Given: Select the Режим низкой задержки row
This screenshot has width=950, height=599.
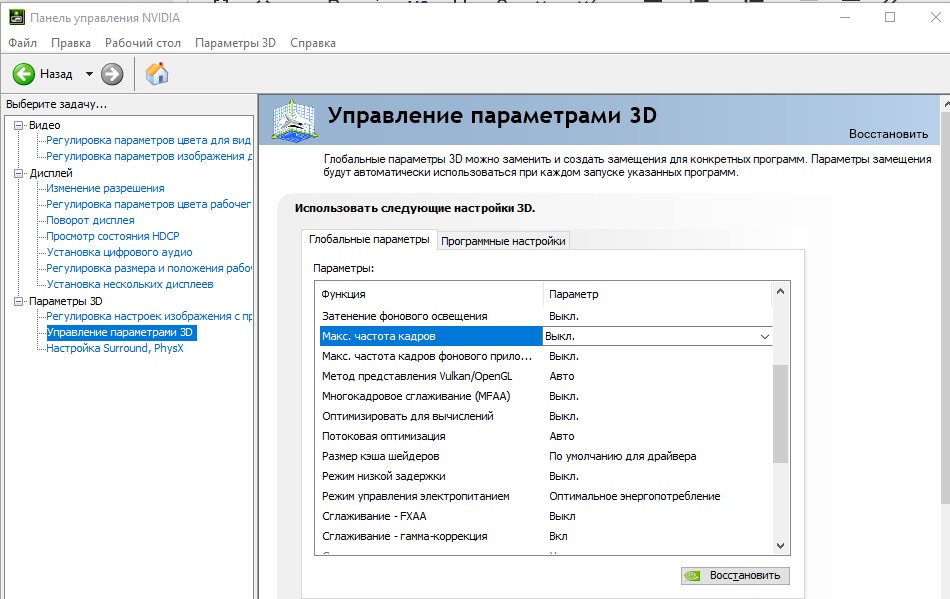Looking at the screenshot, I should click(x=545, y=476).
